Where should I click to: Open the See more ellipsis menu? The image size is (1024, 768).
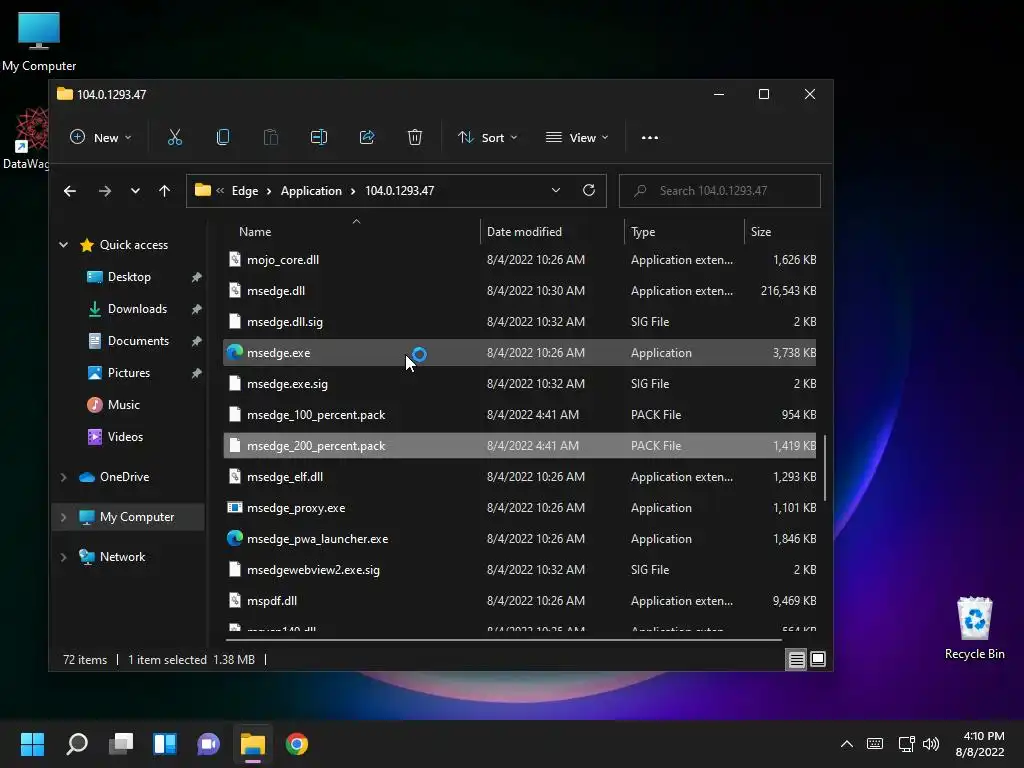pyautogui.click(x=650, y=138)
